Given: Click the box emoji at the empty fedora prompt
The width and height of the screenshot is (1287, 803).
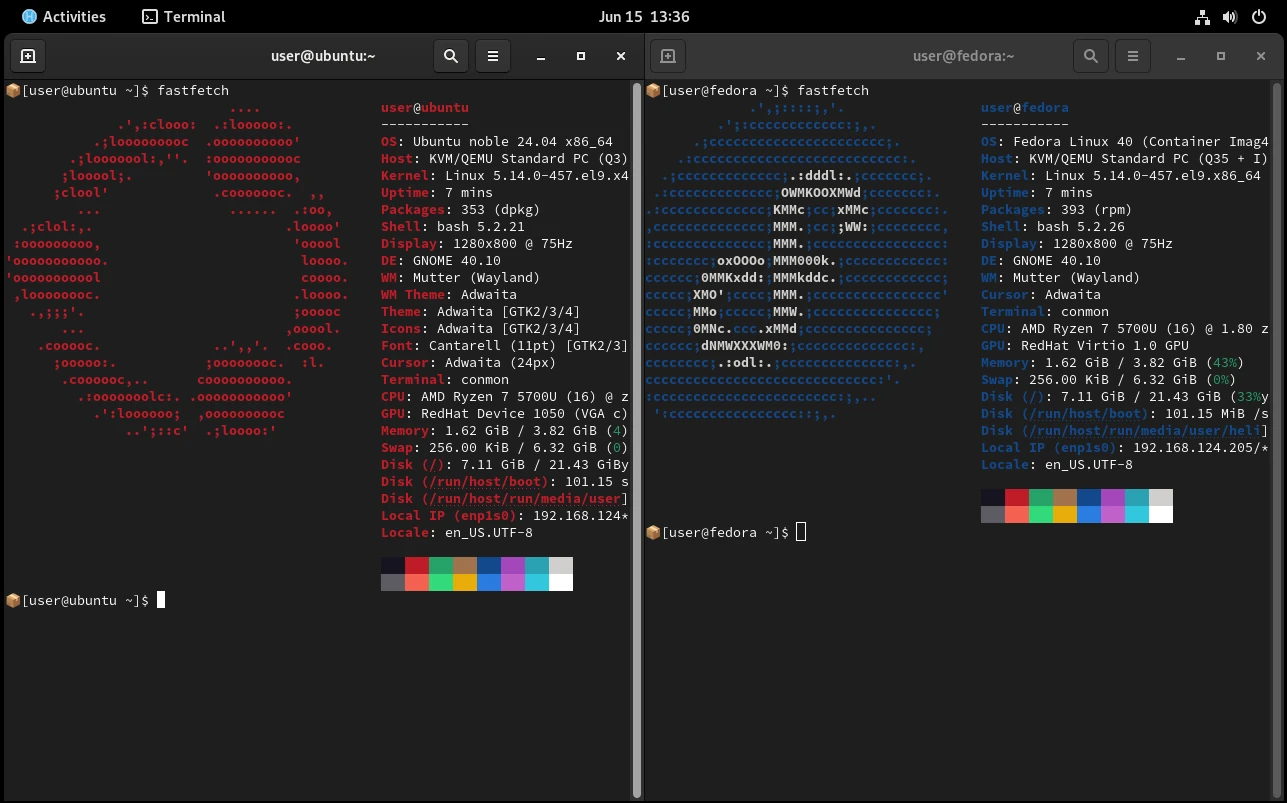Looking at the screenshot, I should [x=653, y=532].
